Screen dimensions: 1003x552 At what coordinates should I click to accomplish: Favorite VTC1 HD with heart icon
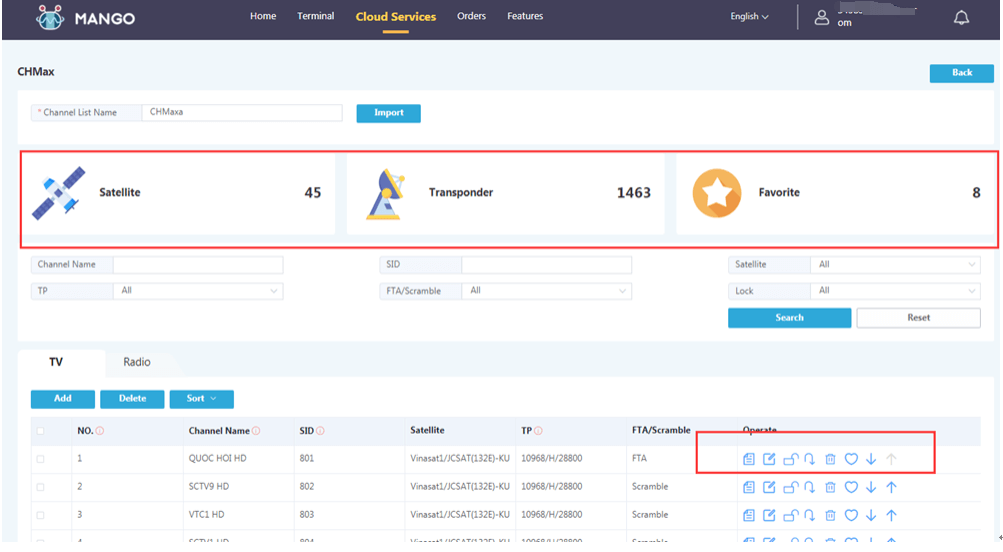click(851, 515)
